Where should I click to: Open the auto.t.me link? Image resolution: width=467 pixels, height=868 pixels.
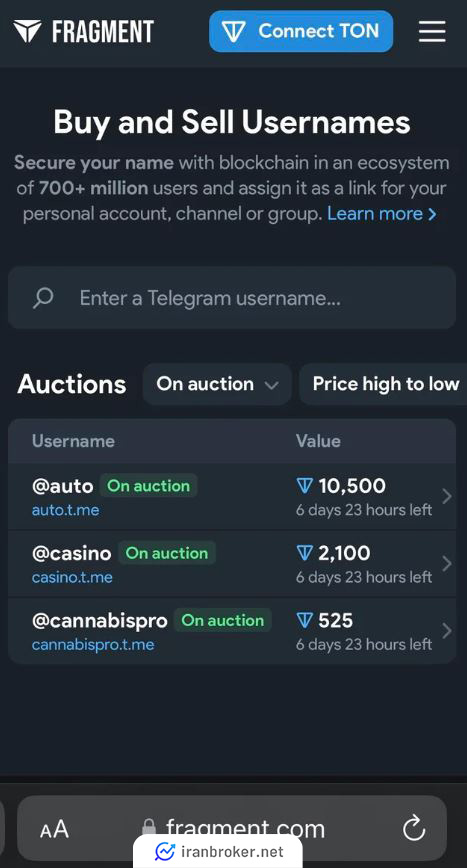(x=65, y=510)
